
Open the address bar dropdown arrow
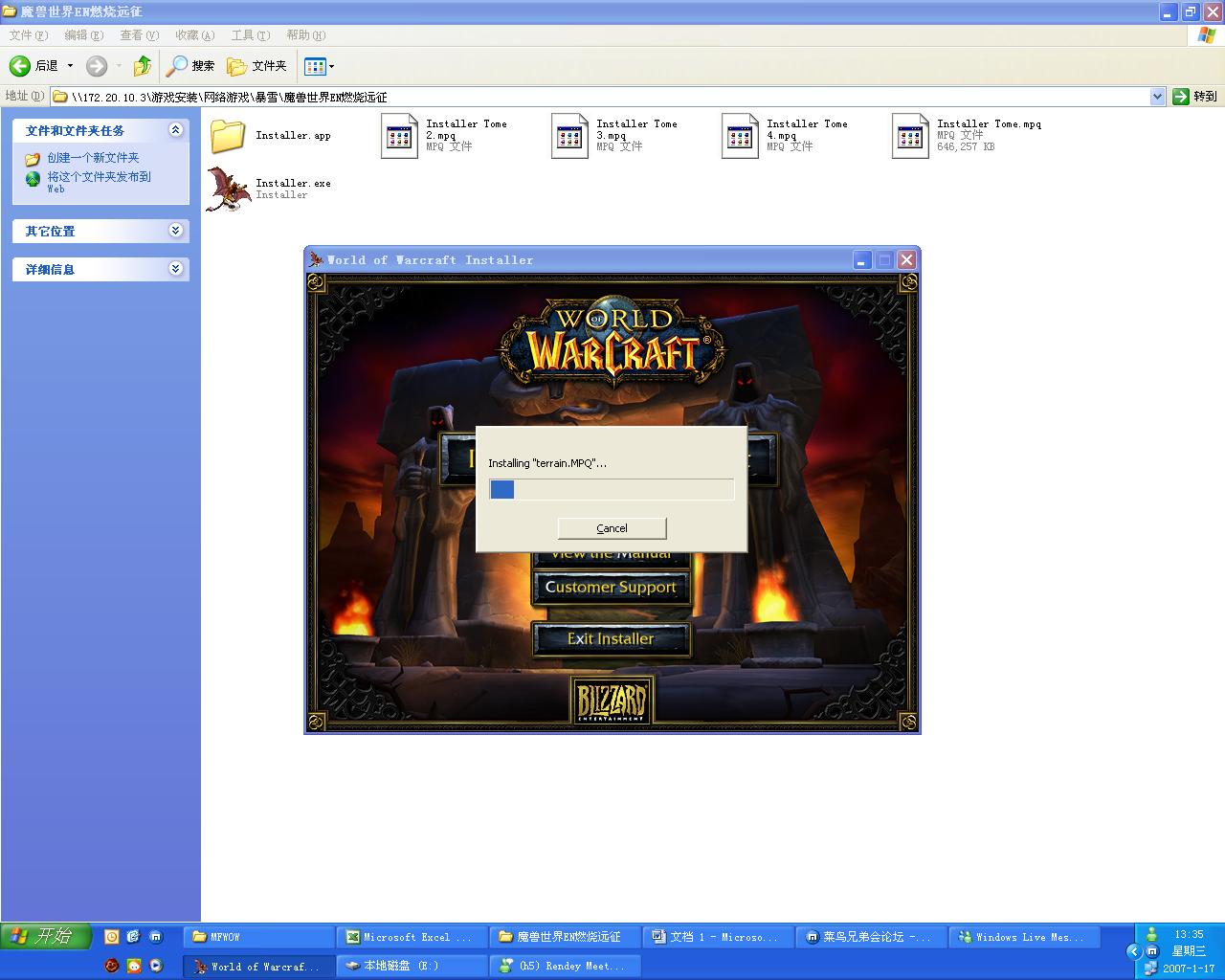(x=1157, y=97)
